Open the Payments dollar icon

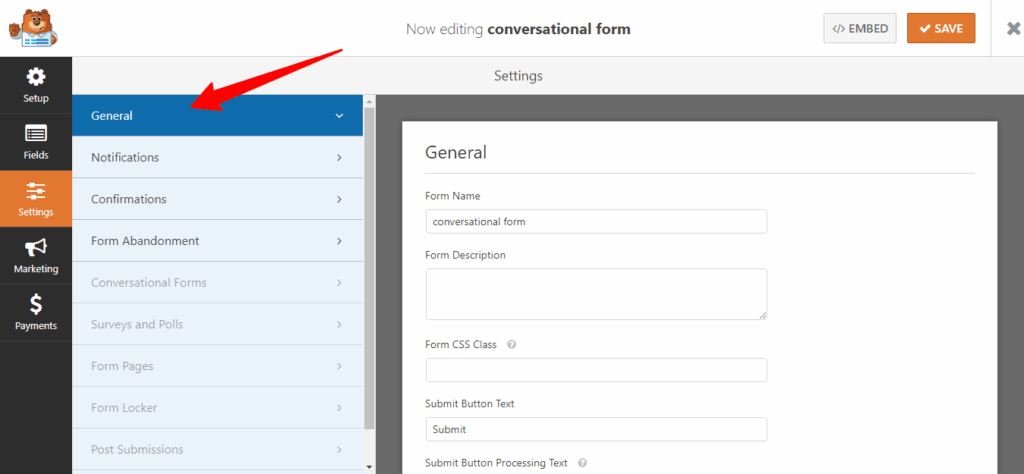[36, 304]
